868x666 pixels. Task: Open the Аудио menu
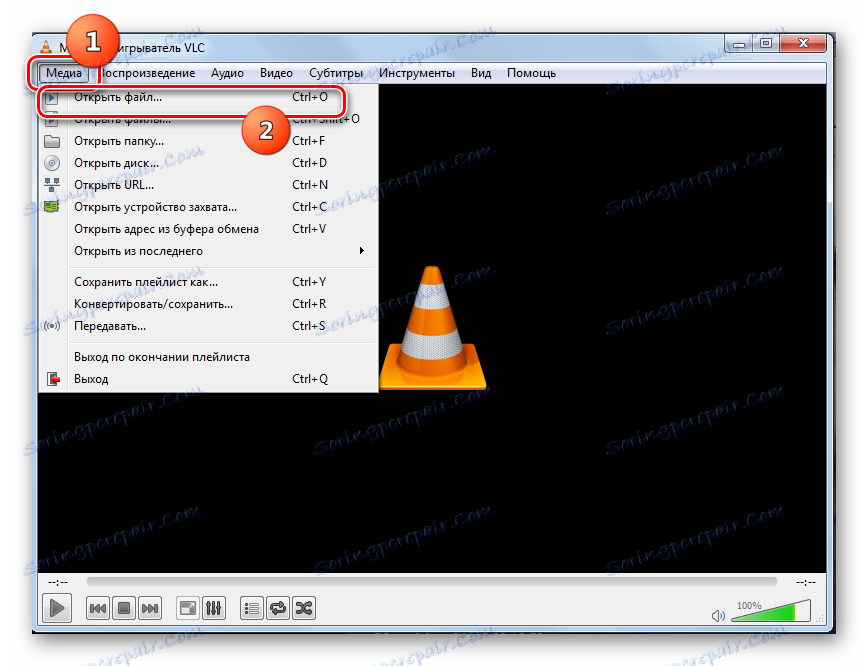click(x=227, y=73)
